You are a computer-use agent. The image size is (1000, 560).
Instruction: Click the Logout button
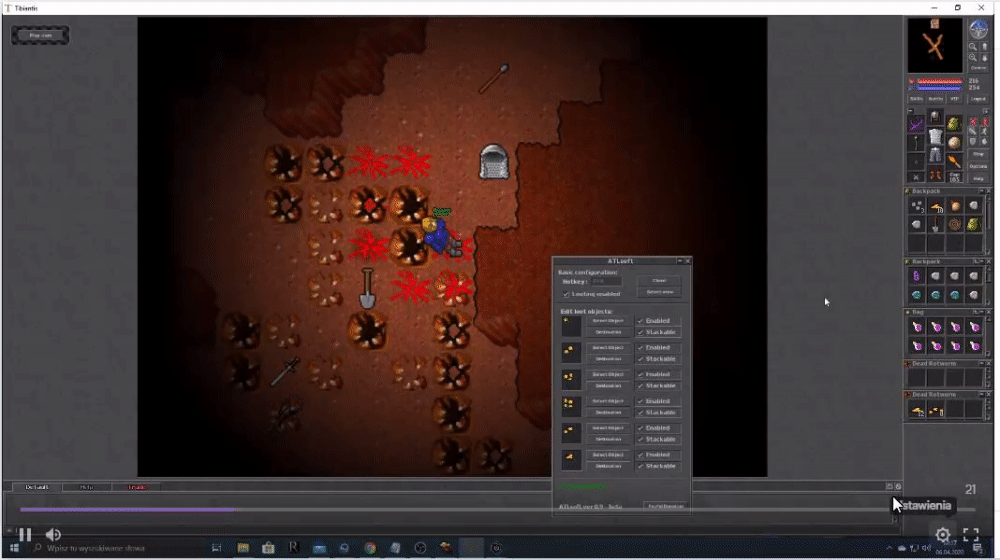[978, 99]
